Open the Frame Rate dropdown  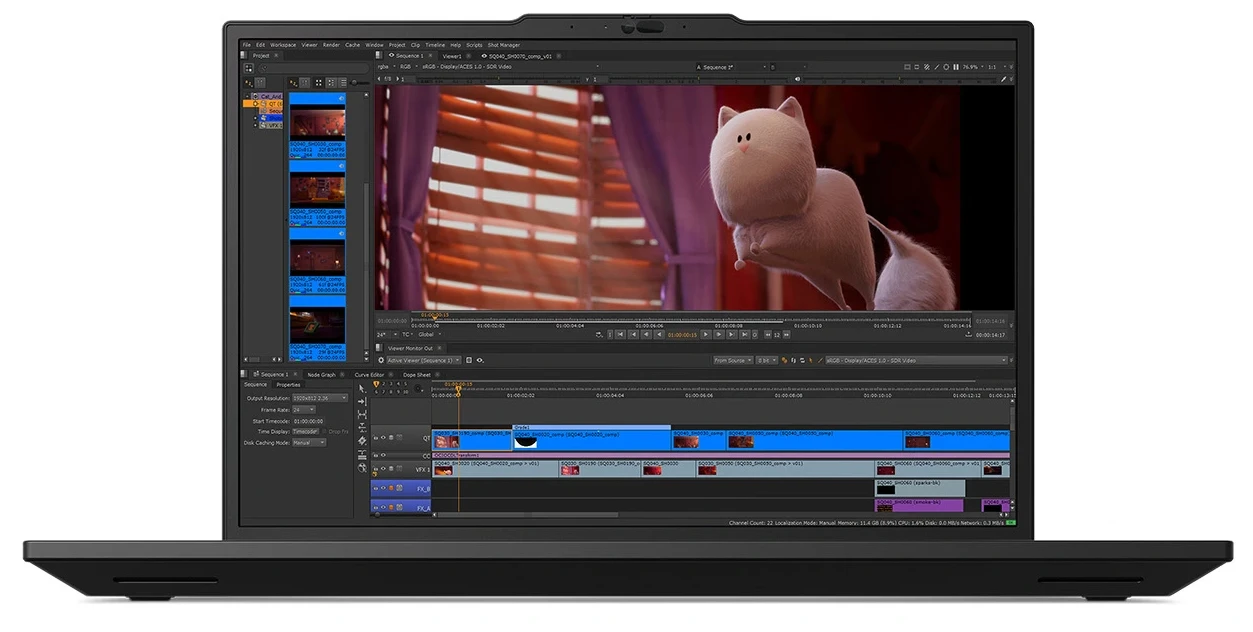pyautogui.click(x=303, y=410)
